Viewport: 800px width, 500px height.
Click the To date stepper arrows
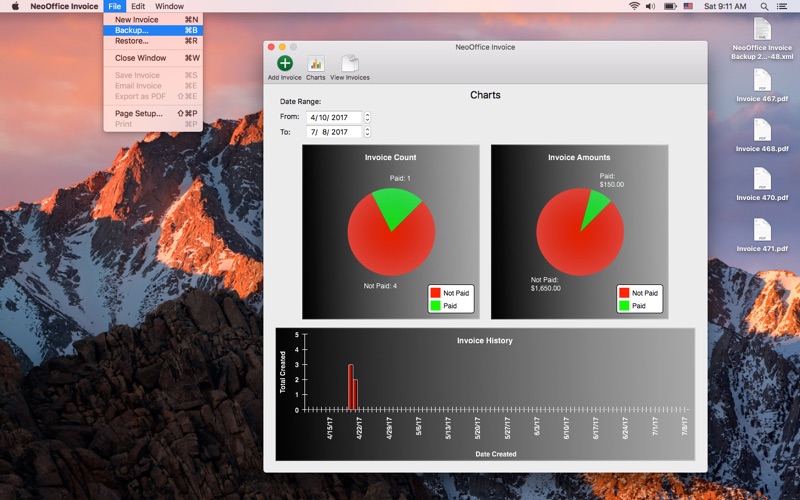[x=368, y=132]
